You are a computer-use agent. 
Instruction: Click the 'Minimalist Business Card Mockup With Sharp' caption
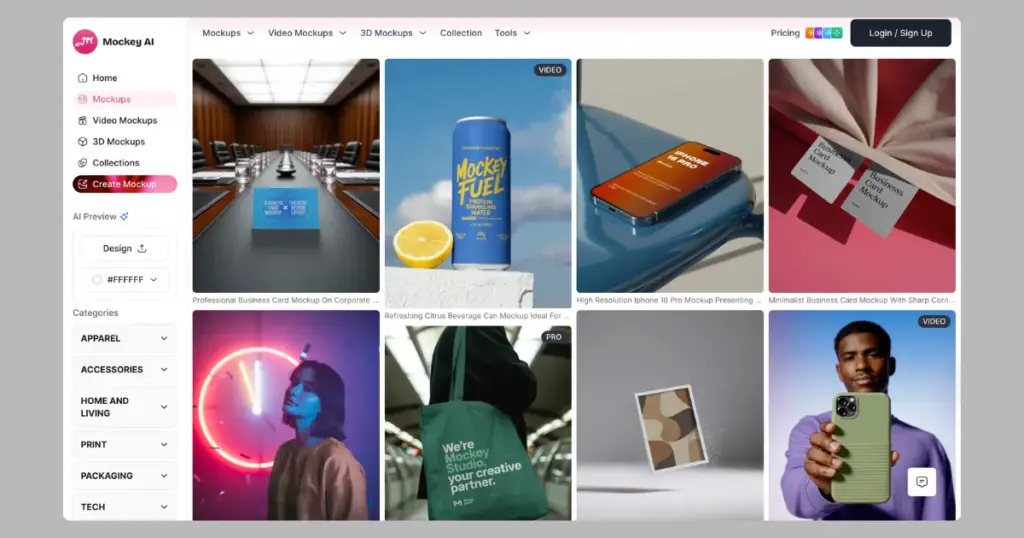(861, 300)
